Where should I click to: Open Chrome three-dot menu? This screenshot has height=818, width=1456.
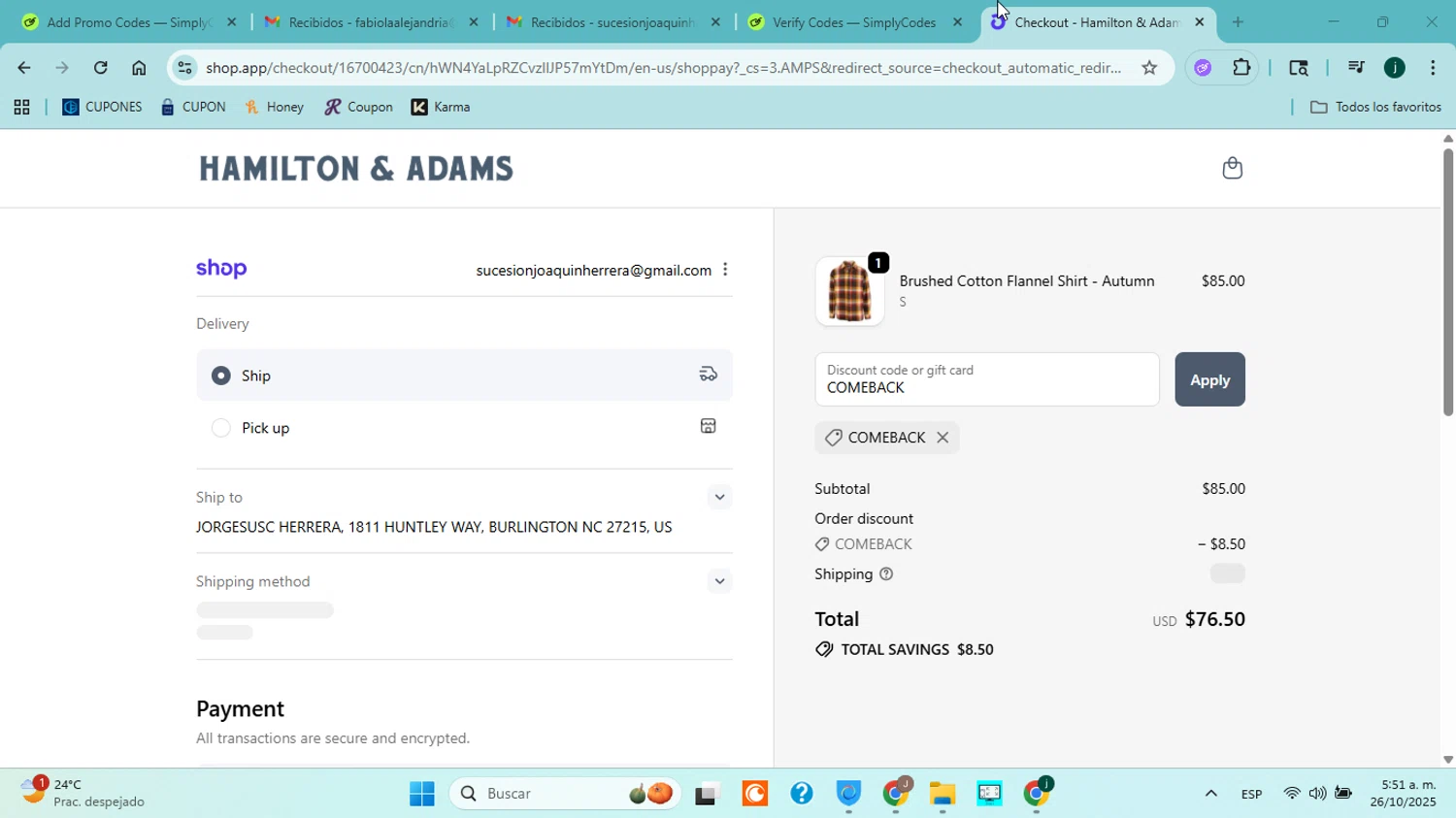[x=1433, y=68]
